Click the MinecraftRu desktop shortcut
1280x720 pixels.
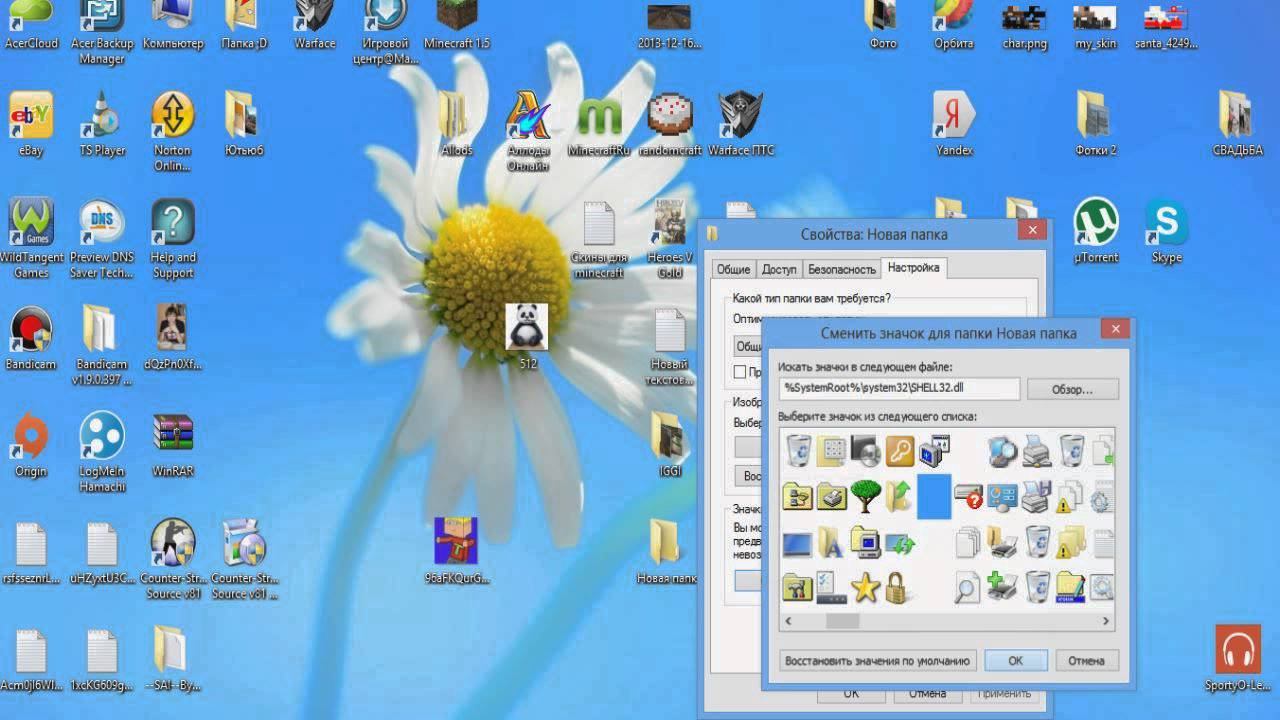[599, 123]
